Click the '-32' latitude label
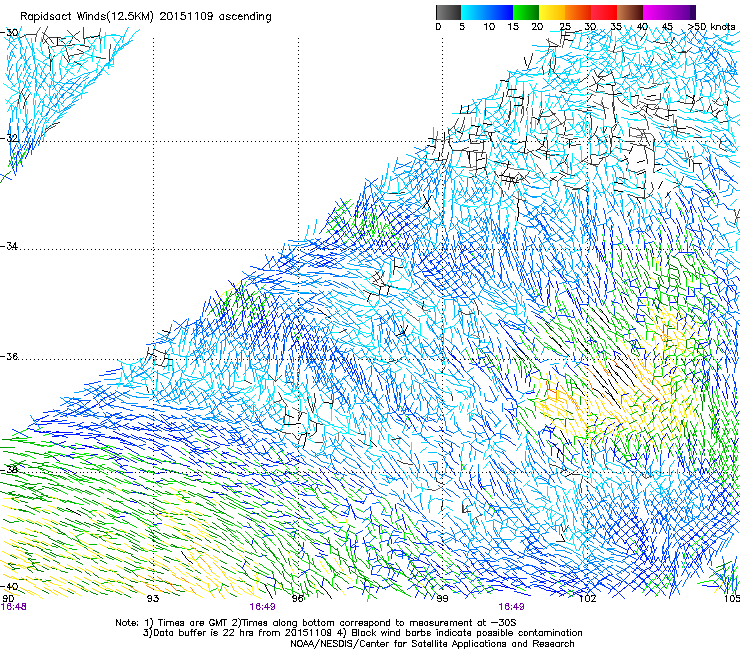740x650 pixels. coord(9,138)
